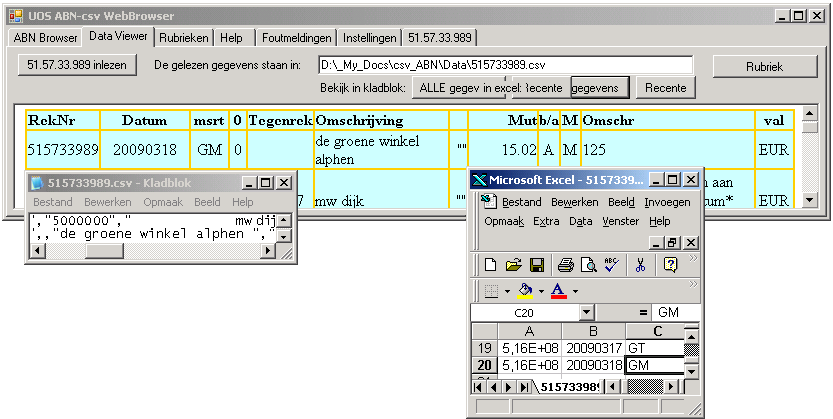Run ABC spelling check in Excel
833x419 pixels.
pyautogui.click(x=611, y=264)
